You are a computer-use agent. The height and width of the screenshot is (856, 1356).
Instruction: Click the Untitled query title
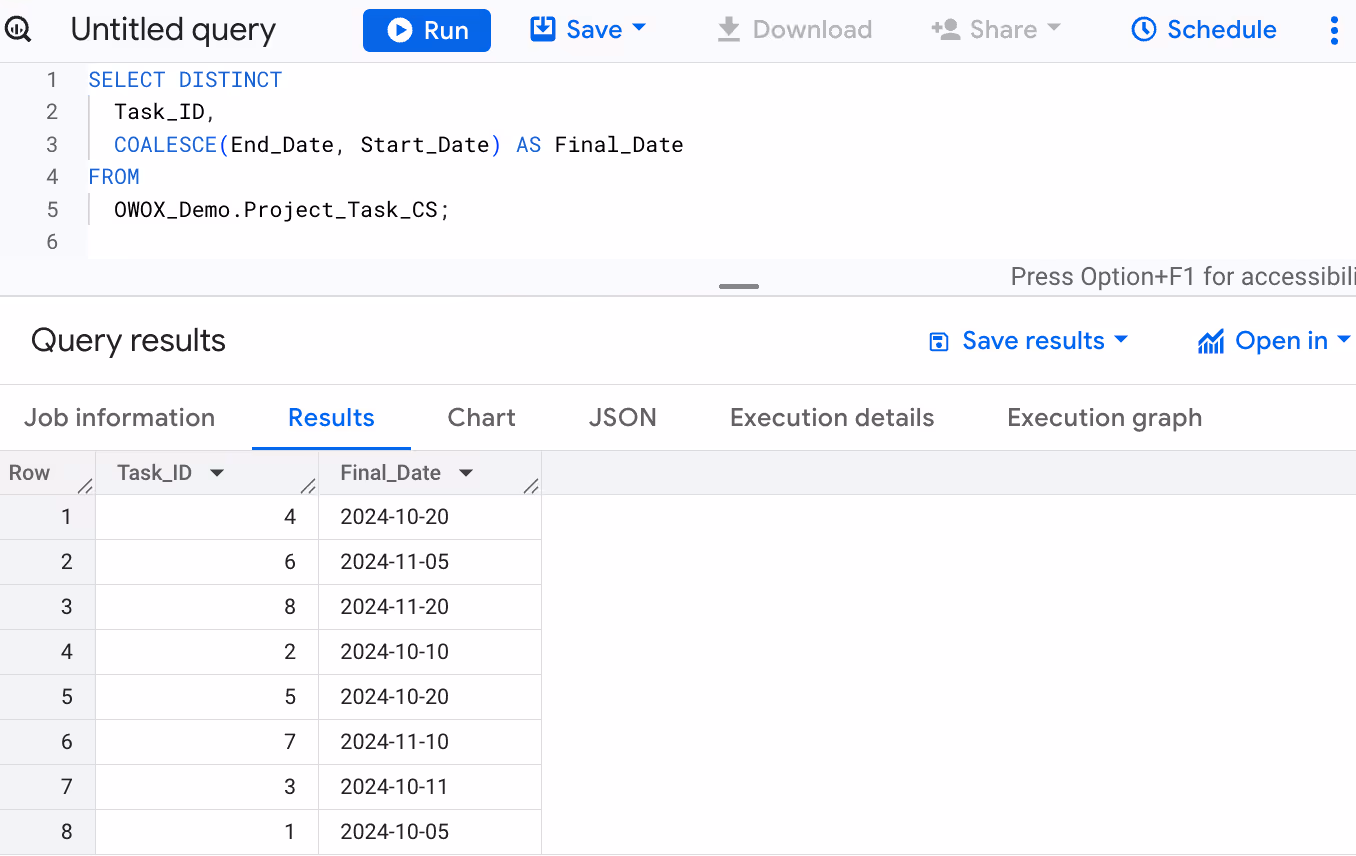point(173,30)
